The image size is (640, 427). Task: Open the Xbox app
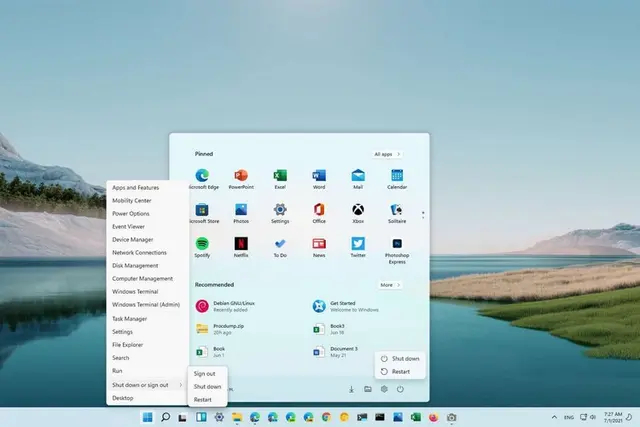(358, 213)
